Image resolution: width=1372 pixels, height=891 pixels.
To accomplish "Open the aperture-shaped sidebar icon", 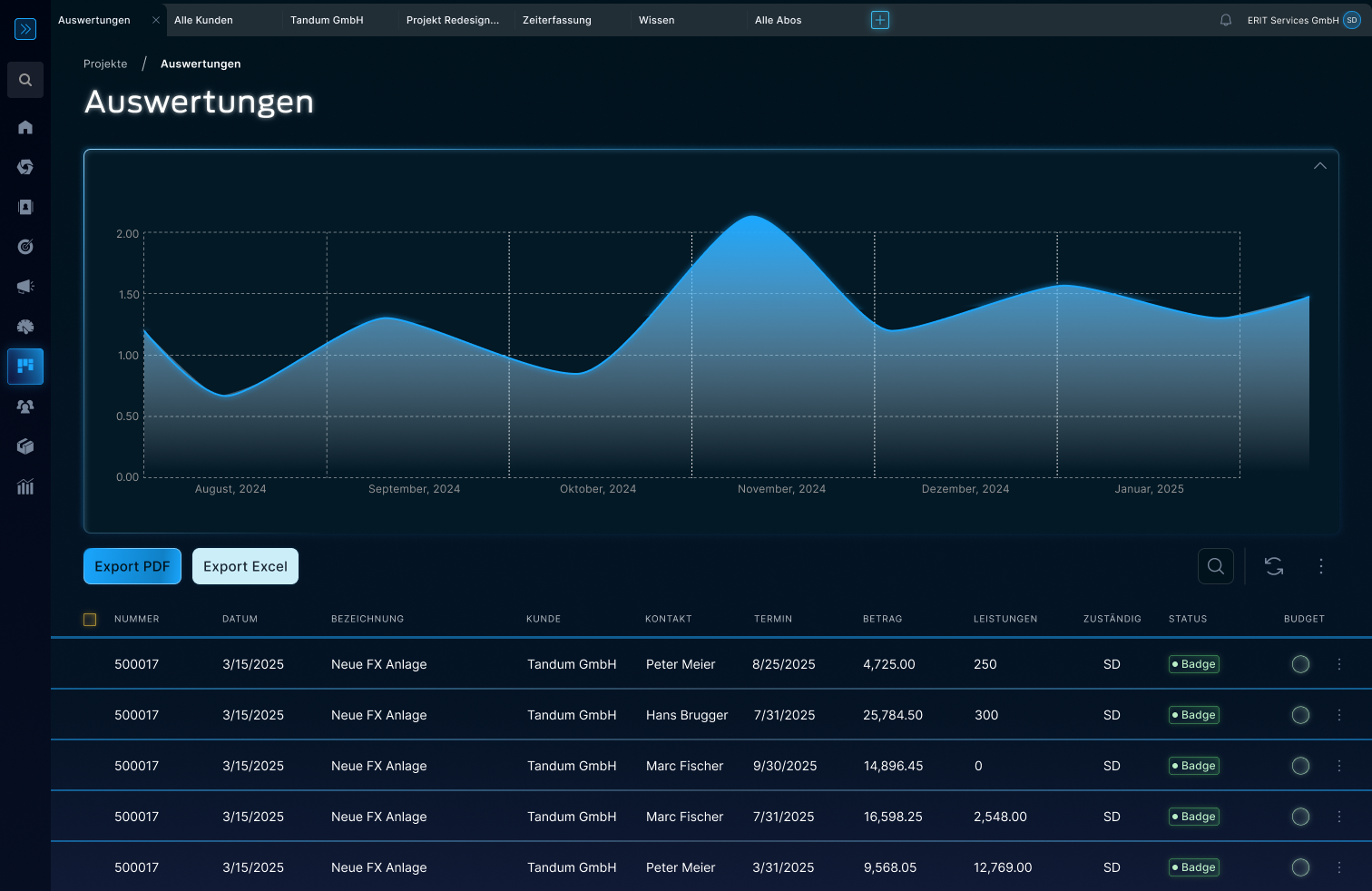I will (x=25, y=167).
